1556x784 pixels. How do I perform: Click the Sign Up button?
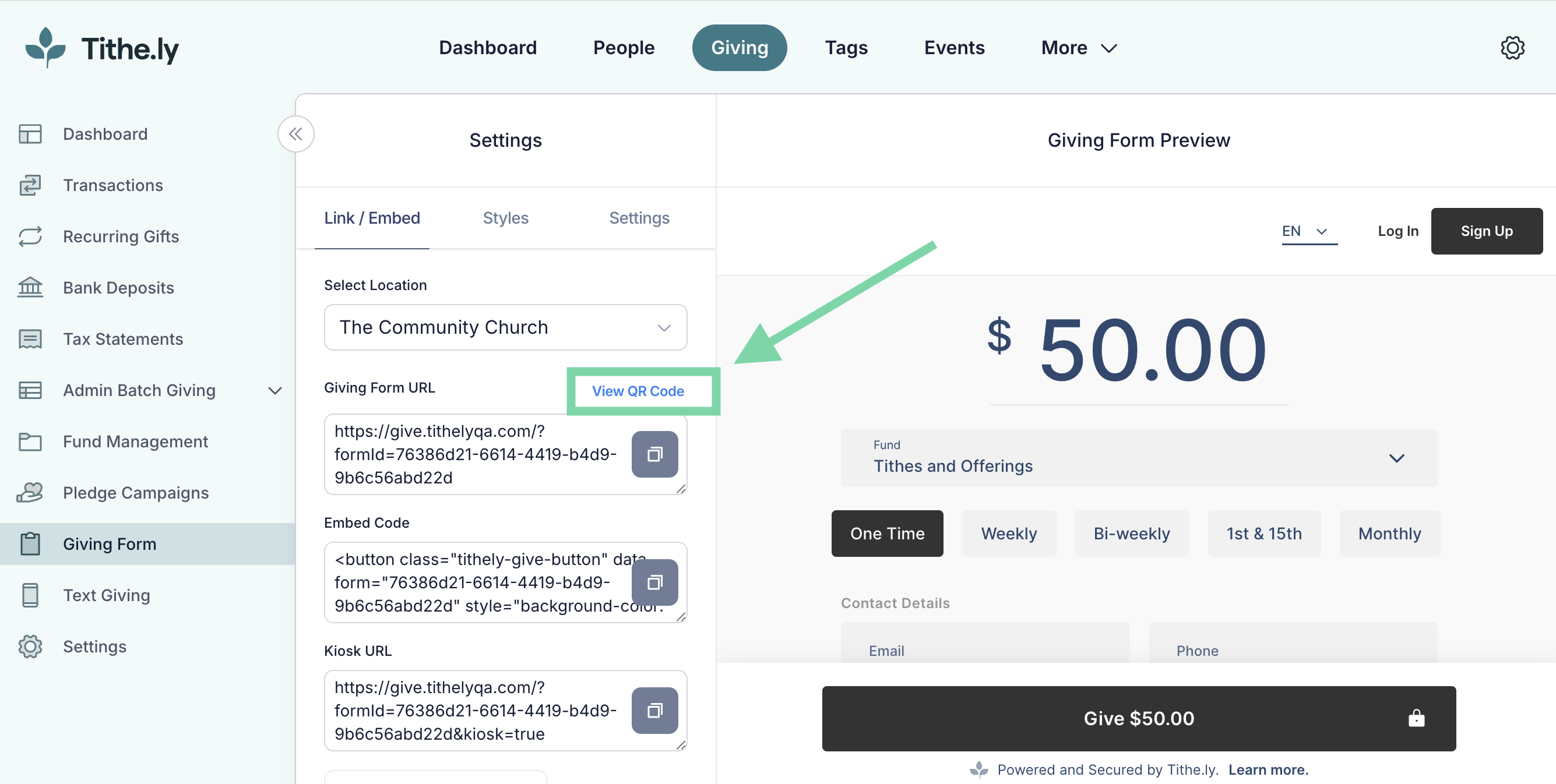point(1487,231)
